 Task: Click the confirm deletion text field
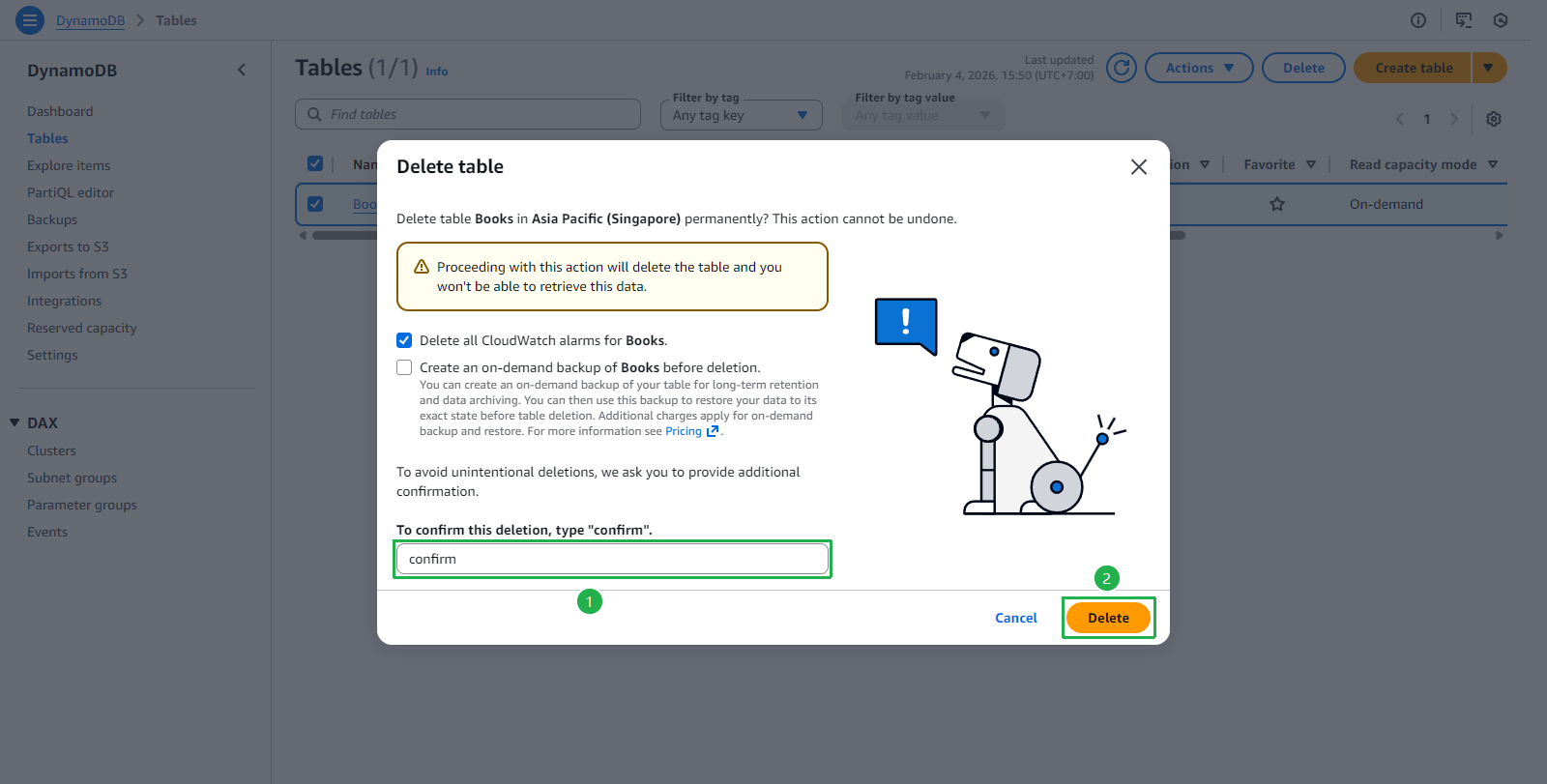click(x=612, y=559)
